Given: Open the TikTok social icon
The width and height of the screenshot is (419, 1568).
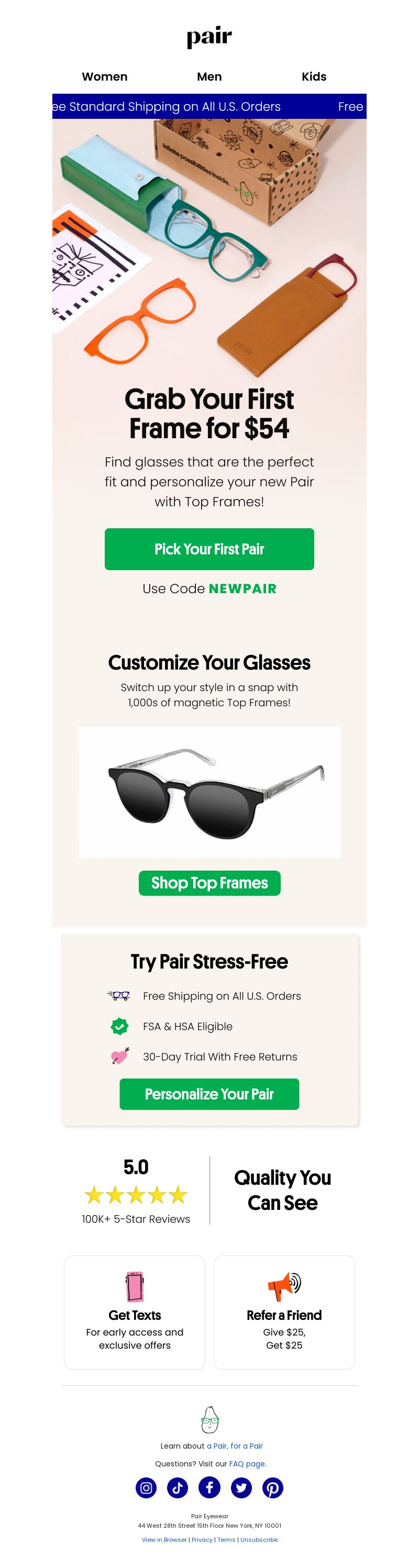Looking at the screenshot, I should [178, 1488].
